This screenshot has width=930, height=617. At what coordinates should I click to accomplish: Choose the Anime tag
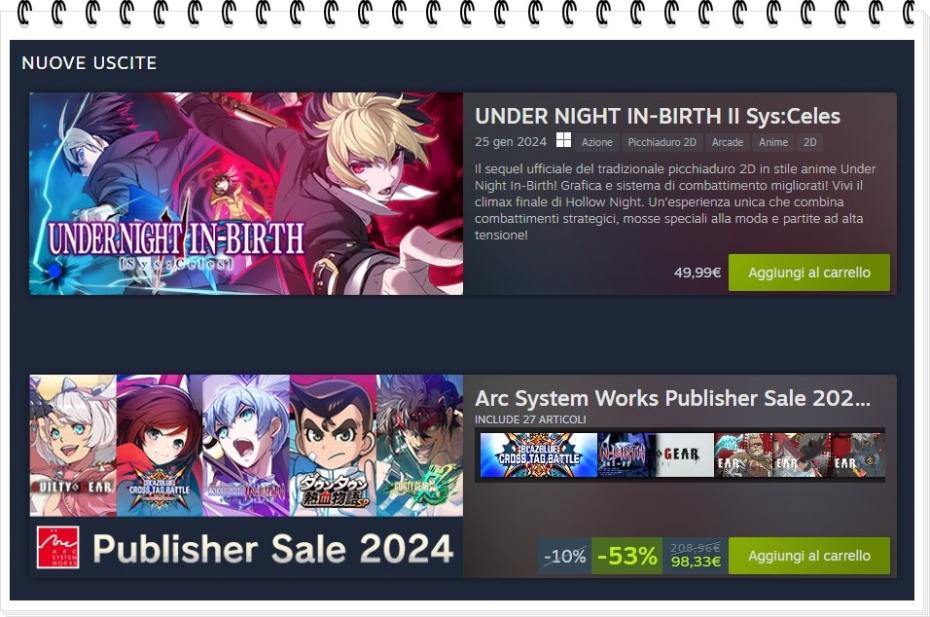click(x=773, y=142)
